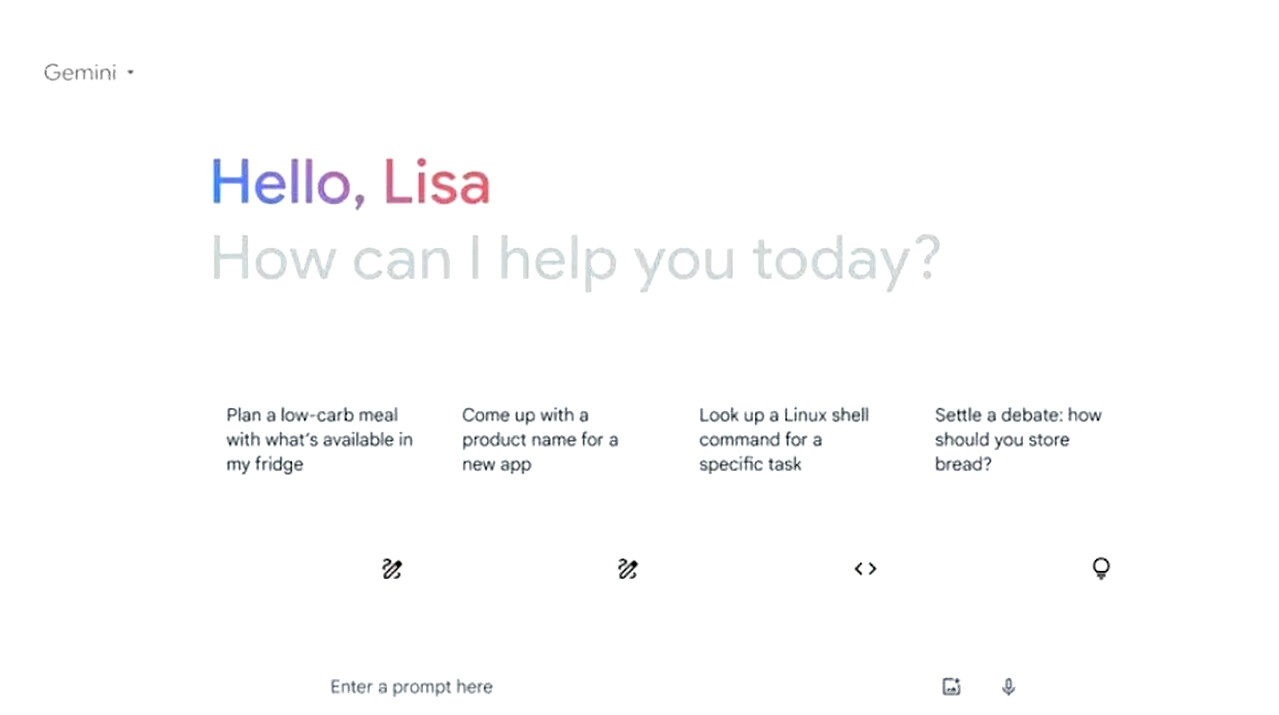Click the word 'today?' in the subheading

tap(846, 259)
